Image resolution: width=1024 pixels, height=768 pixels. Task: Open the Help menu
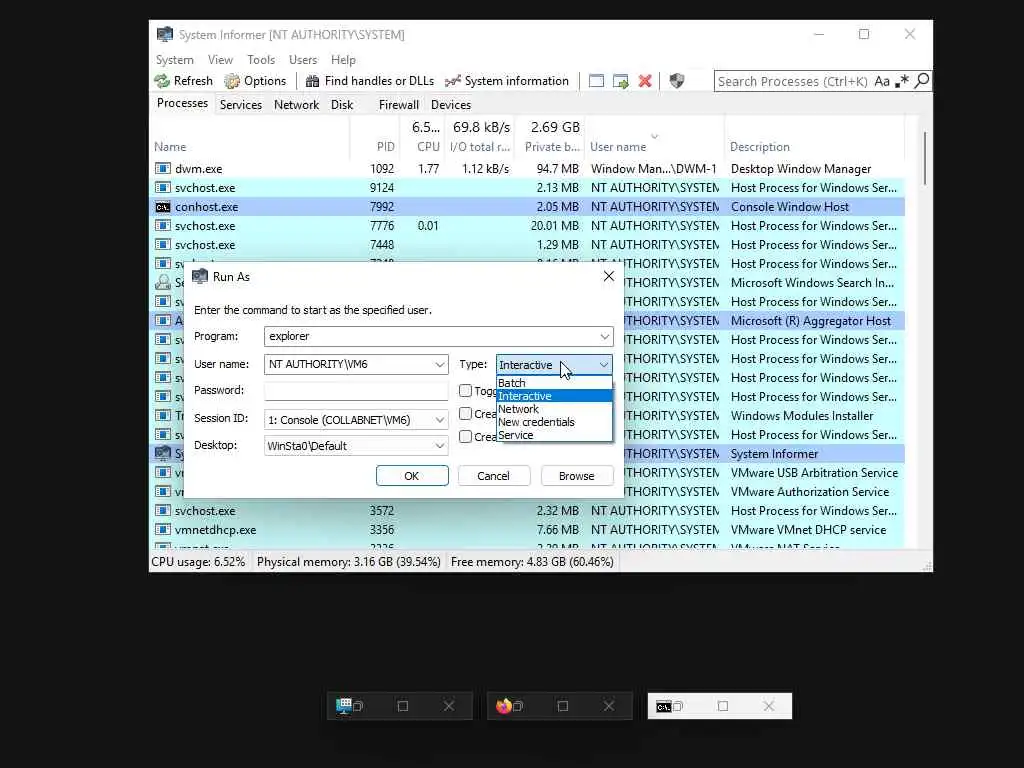click(343, 59)
